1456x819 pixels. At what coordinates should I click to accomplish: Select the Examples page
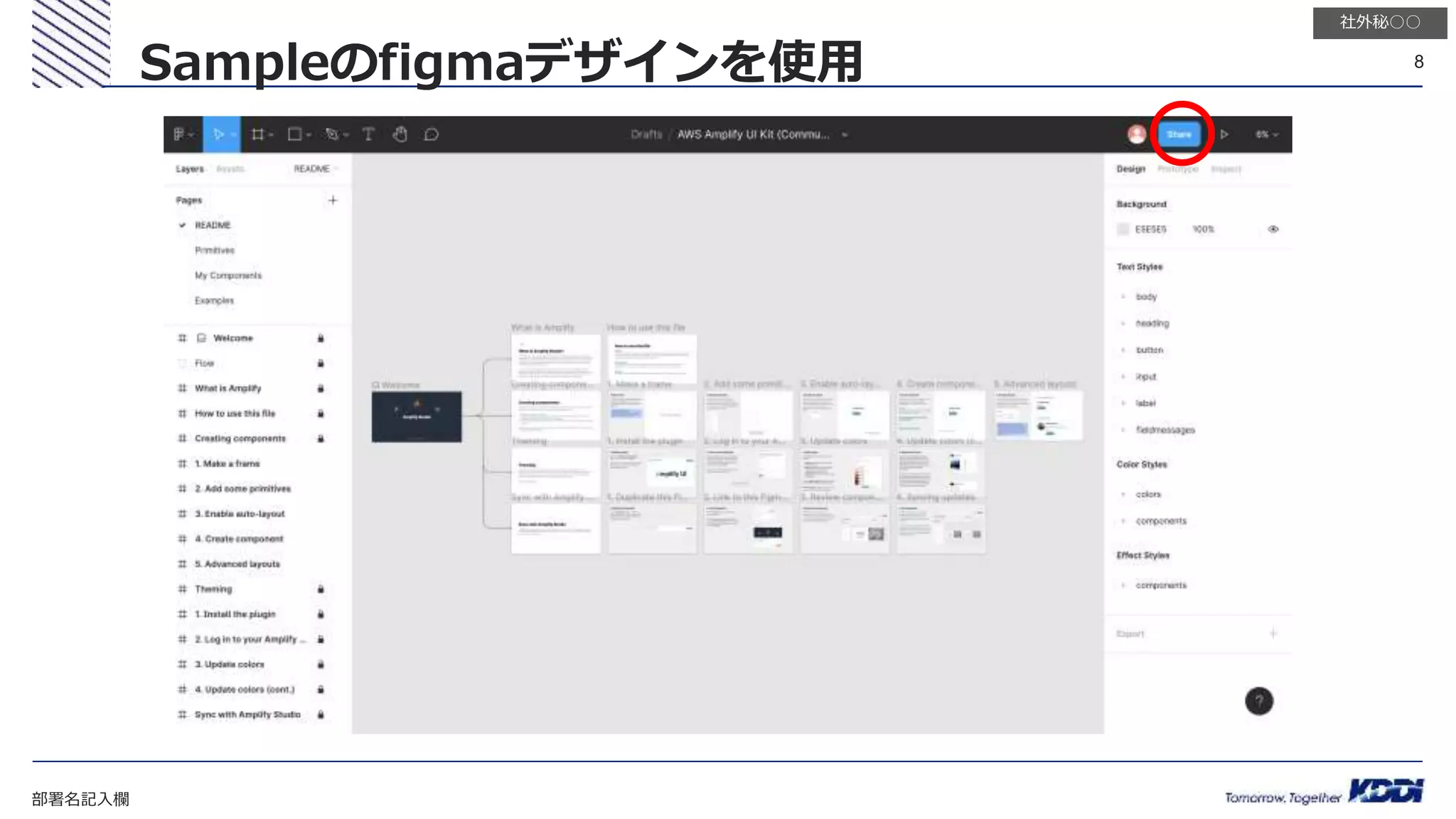214,301
